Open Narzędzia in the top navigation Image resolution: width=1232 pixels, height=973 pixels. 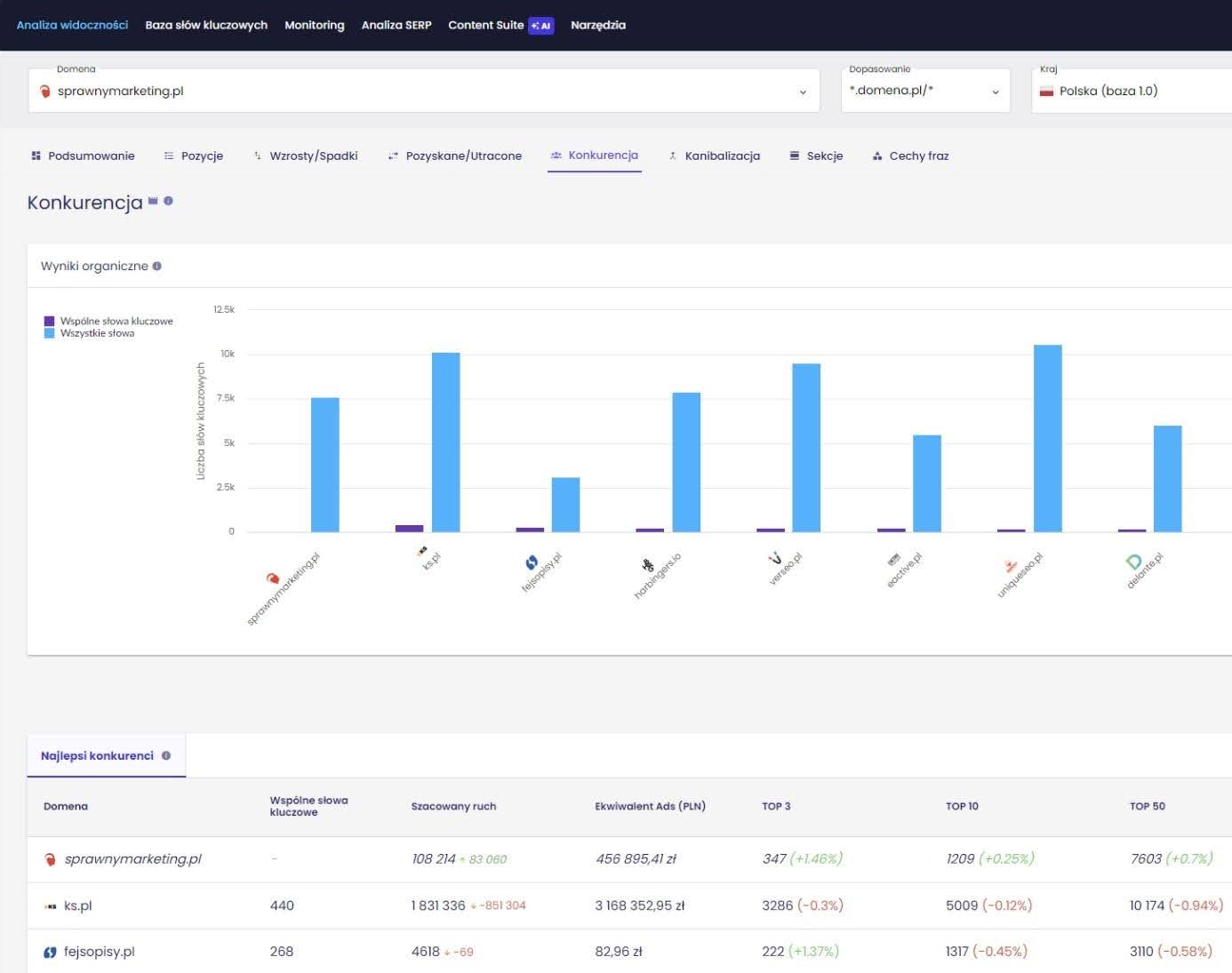click(x=598, y=25)
